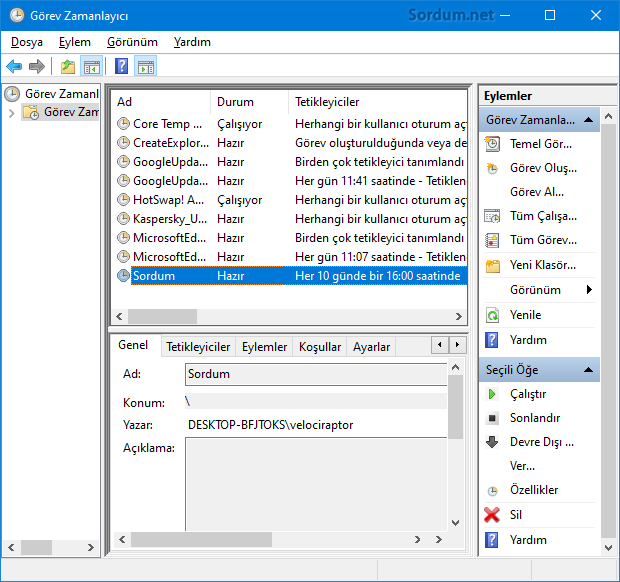Click the green Çalıştır play icon
The height and width of the screenshot is (582, 620).
(x=492, y=394)
